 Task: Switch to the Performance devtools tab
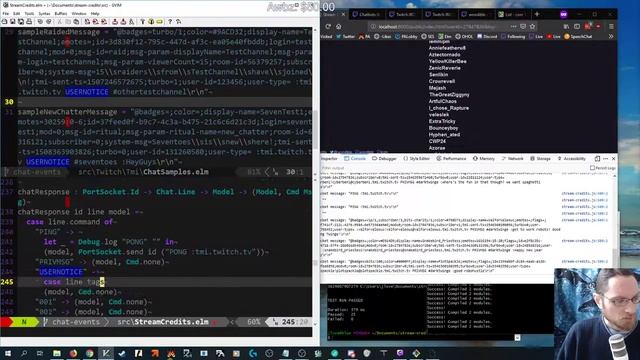coord(451,158)
